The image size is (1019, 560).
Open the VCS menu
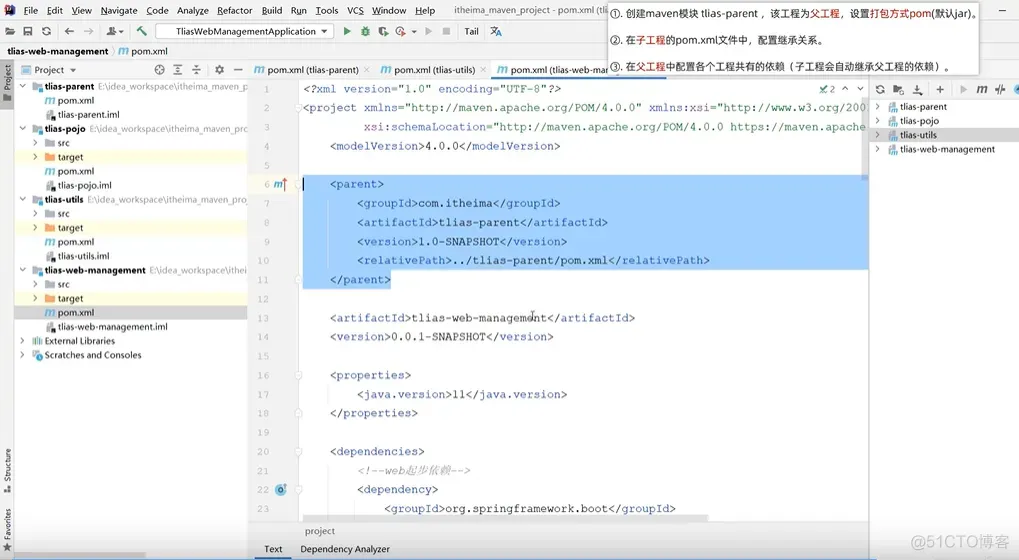pyautogui.click(x=355, y=10)
